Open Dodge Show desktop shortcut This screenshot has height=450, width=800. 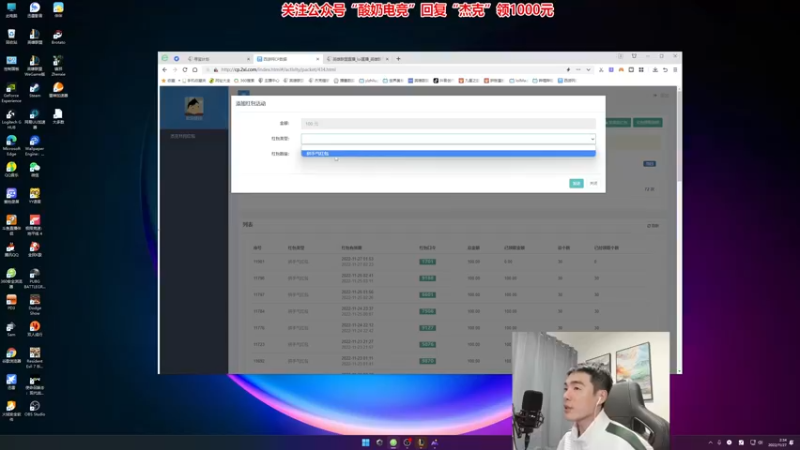(x=35, y=305)
